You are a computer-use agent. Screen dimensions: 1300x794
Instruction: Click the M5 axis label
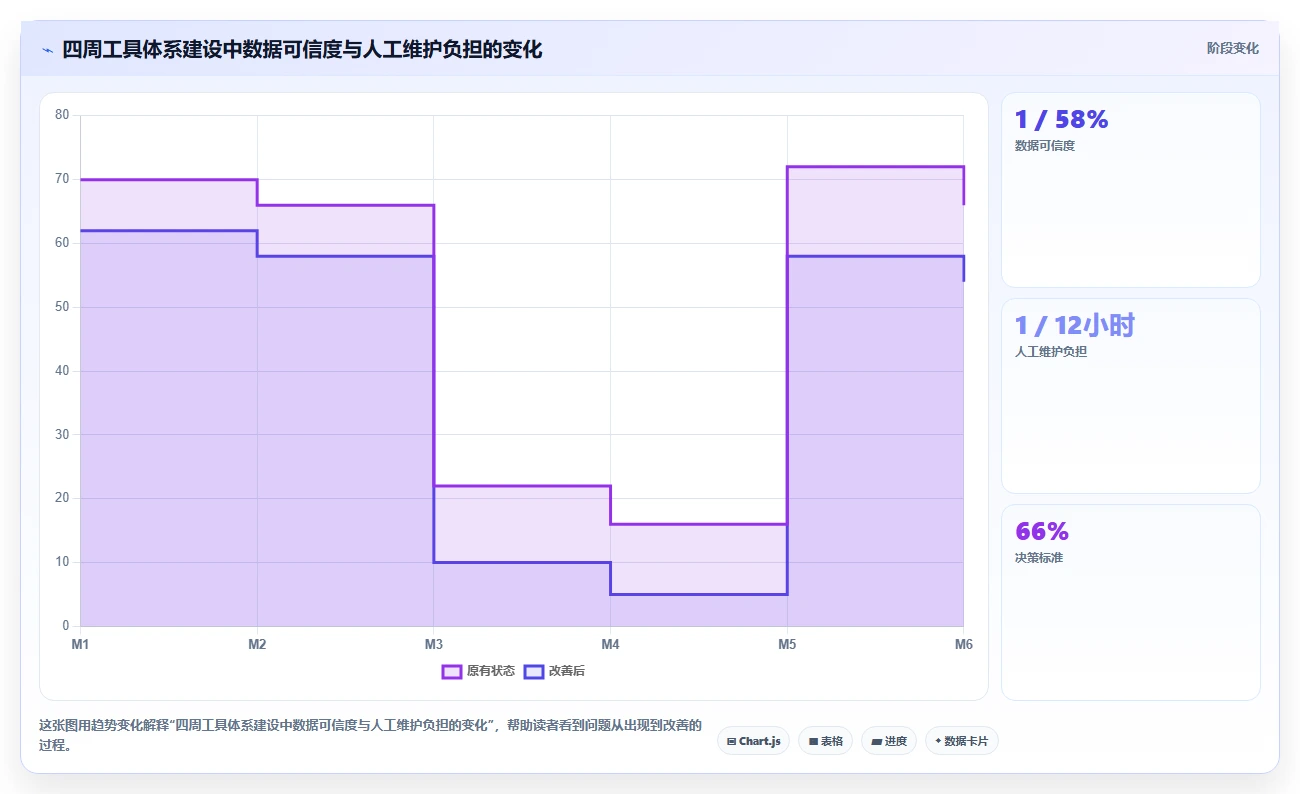pos(787,644)
